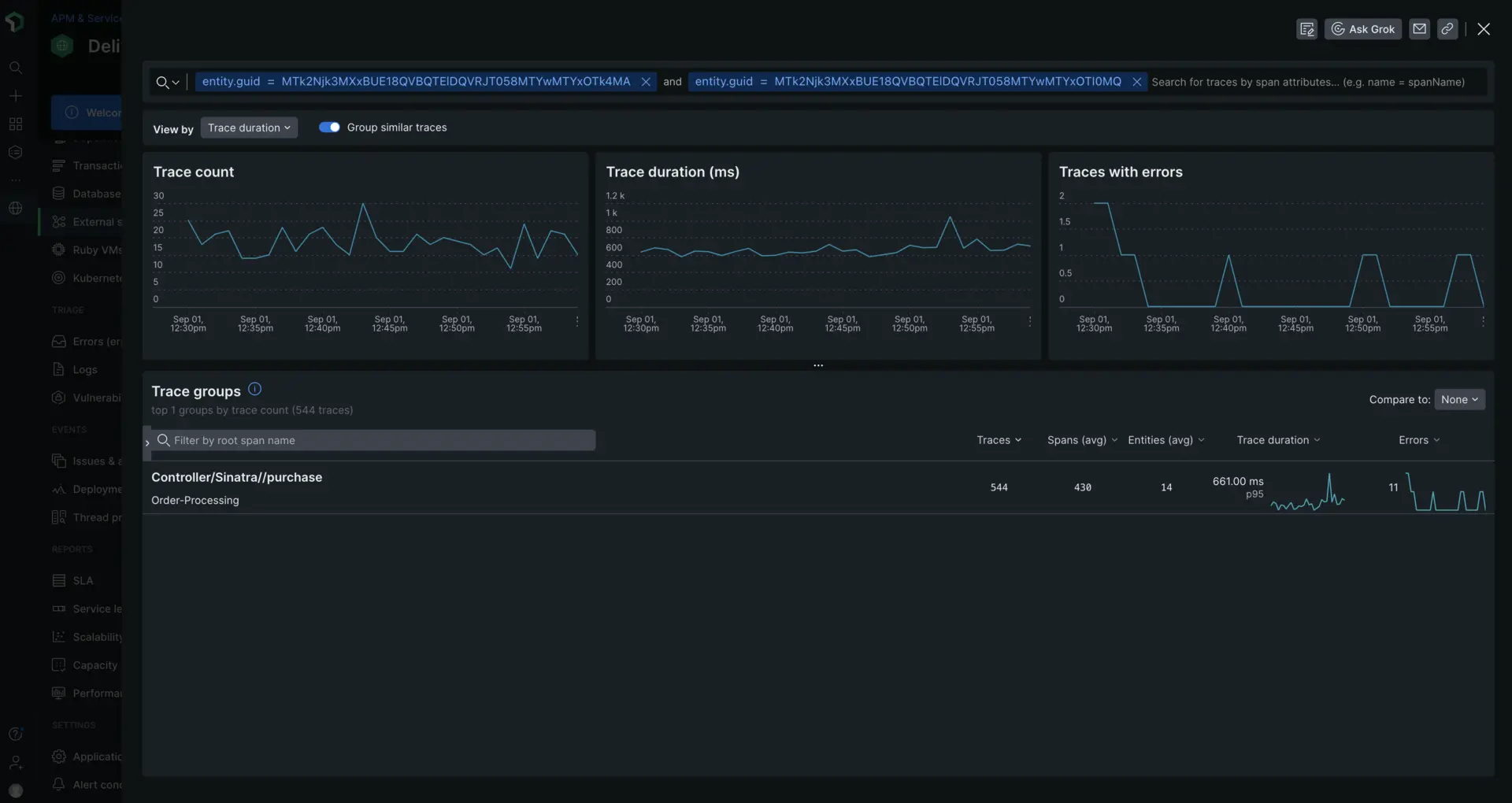Viewport: 1512px width, 803px height.
Task: Open Kubernetes menu item
Action: point(86,278)
